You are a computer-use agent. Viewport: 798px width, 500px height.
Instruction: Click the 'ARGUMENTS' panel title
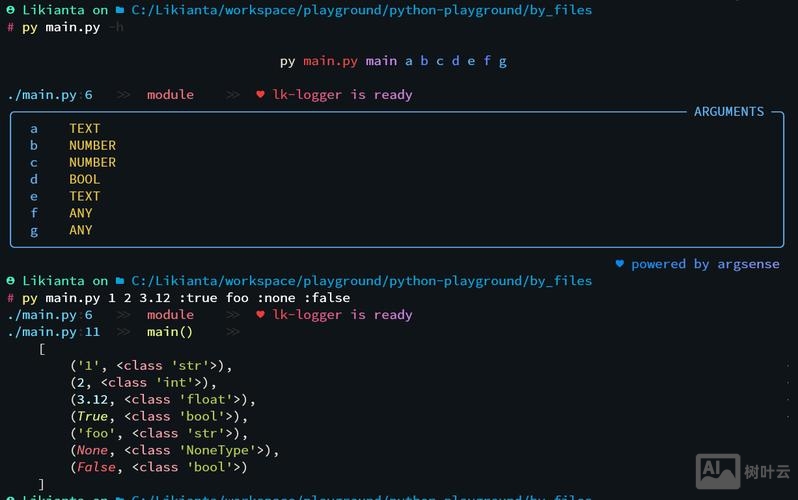[x=729, y=112]
